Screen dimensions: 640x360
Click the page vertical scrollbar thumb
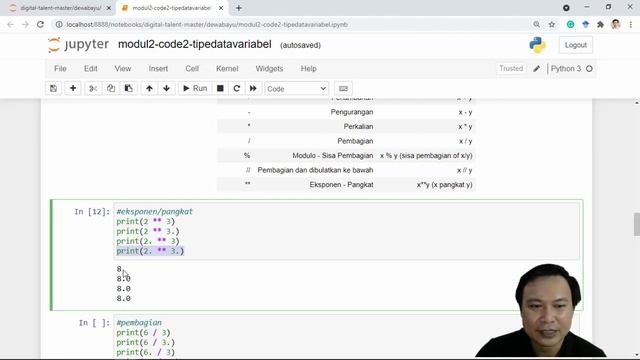[636, 224]
